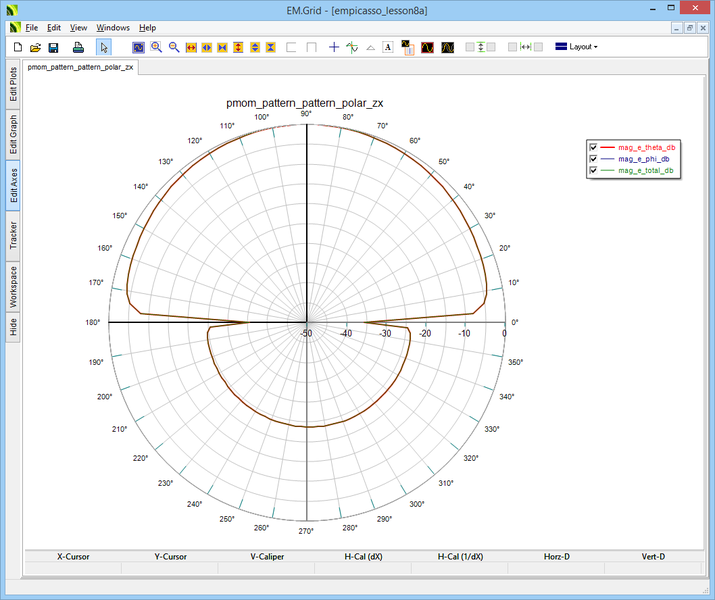The width and height of the screenshot is (715, 600).
Task: Toggle the mag_e_phi_db trace checkbox
Action: tap(594, 159)
